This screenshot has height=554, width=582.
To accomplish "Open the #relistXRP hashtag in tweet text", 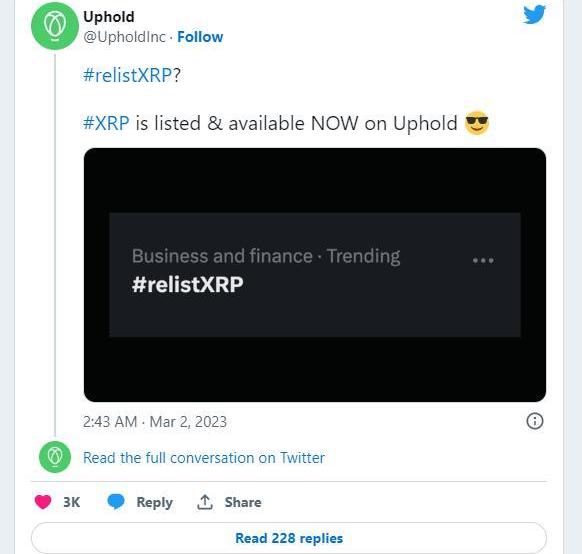I will pyautogui.click(x=127, y=75).
